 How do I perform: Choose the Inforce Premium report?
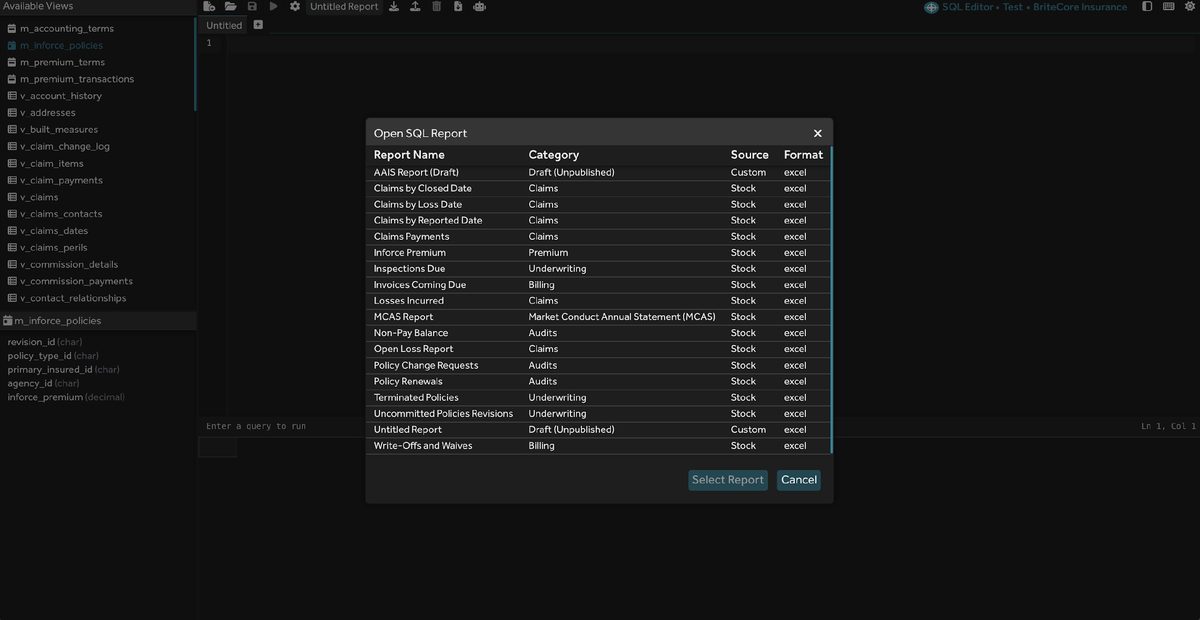tap(409, 253)
